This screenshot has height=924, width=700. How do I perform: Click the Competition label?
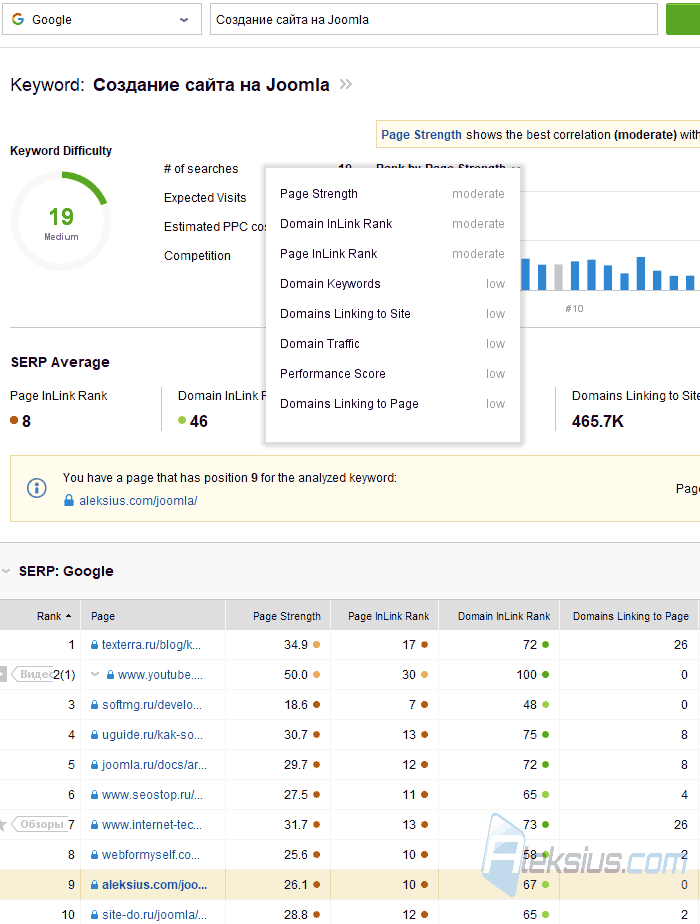[x=197, y=256]
